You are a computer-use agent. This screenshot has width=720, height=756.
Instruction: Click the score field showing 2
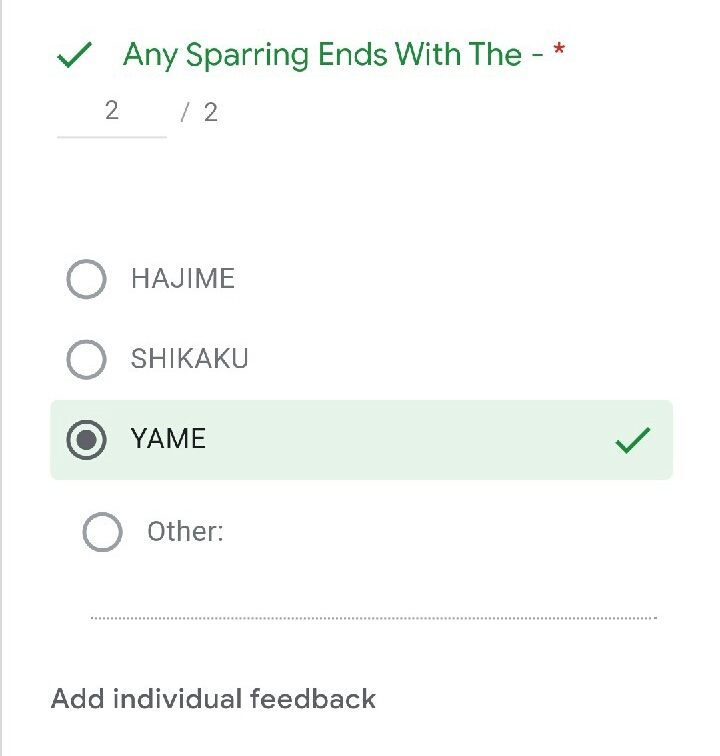click(111, 111)
